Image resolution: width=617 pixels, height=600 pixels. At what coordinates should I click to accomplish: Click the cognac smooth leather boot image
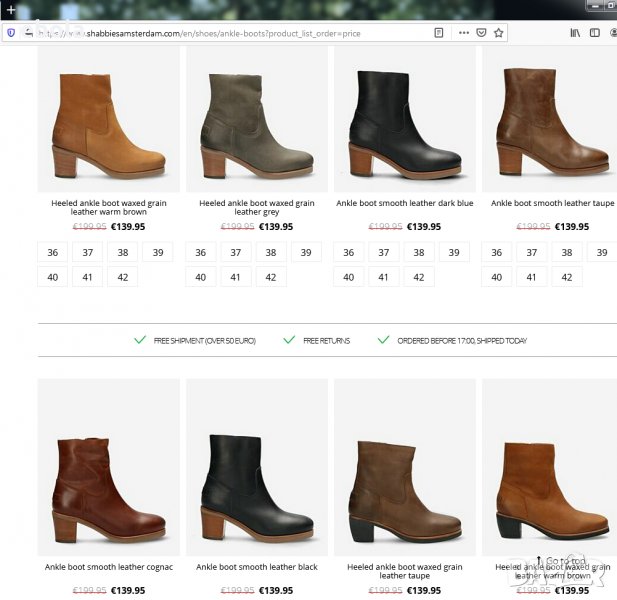coord(108,470)
